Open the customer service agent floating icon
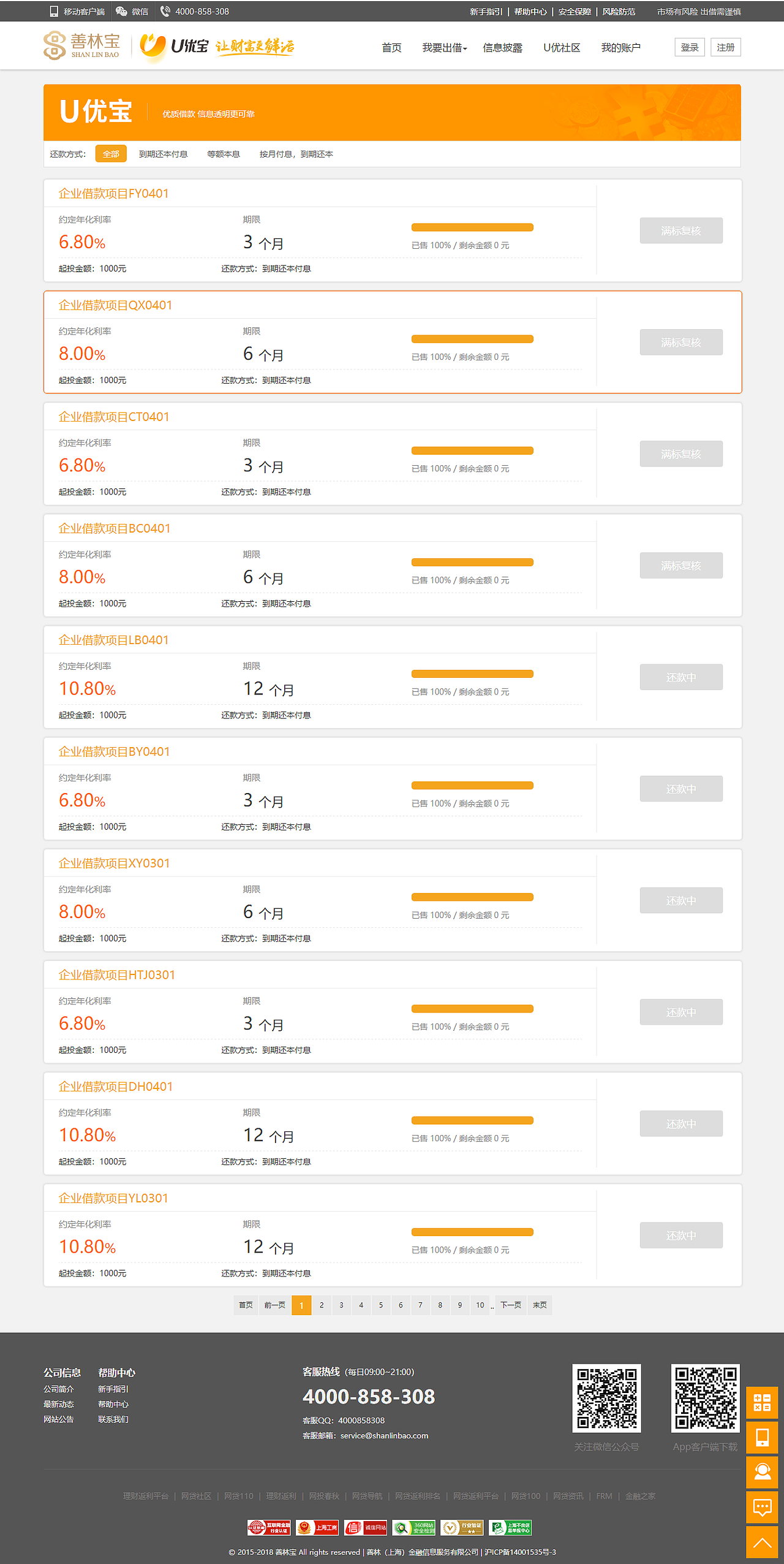Viewport: 784px width, 1564px height. pyautogui.click(x=762, y=1472)
